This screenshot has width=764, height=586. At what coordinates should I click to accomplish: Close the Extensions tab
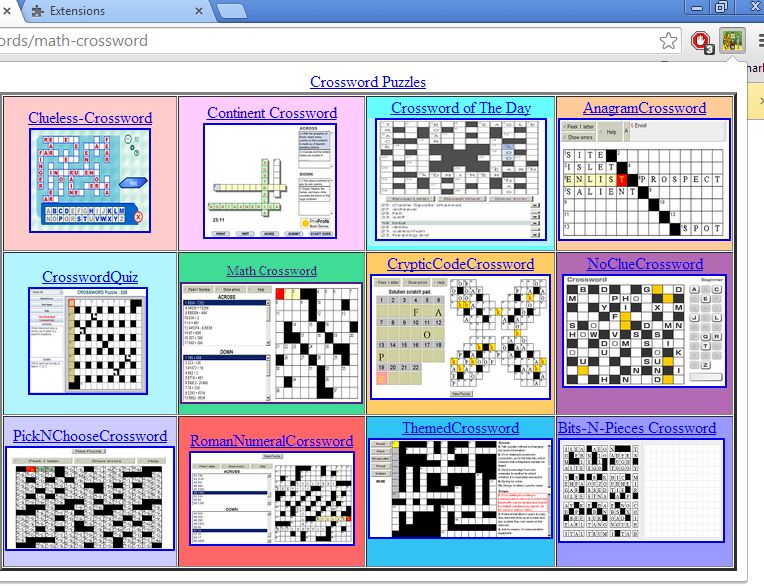[x=199, y=11]
